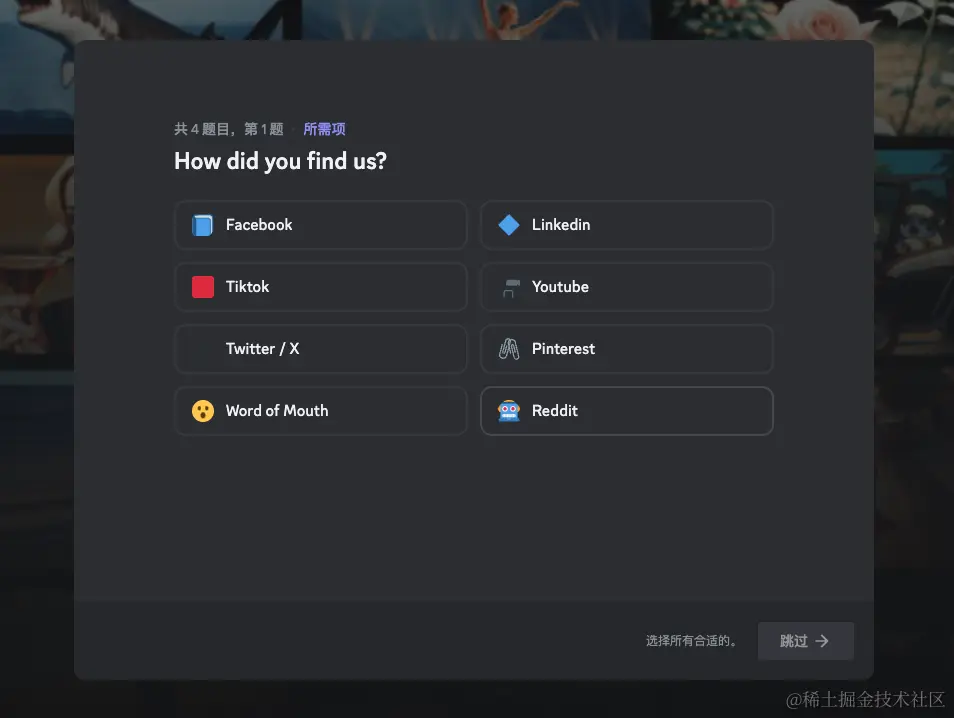Screen dimensions: 954x718
Task: Pick the Twitter / X option
Action: point(321,349)
